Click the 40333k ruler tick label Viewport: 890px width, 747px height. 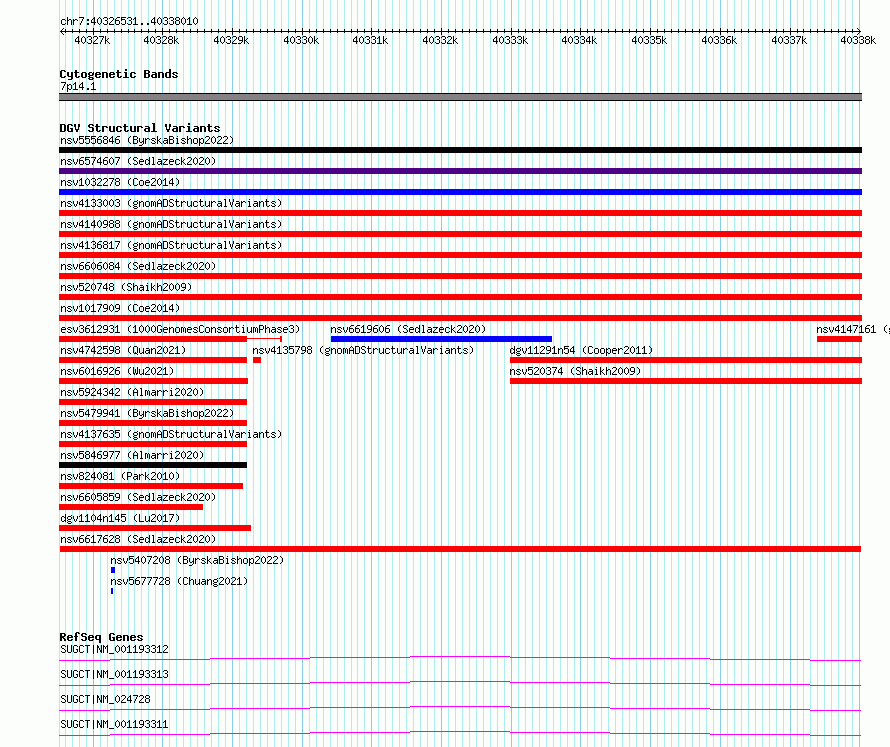tap(510, 40)
